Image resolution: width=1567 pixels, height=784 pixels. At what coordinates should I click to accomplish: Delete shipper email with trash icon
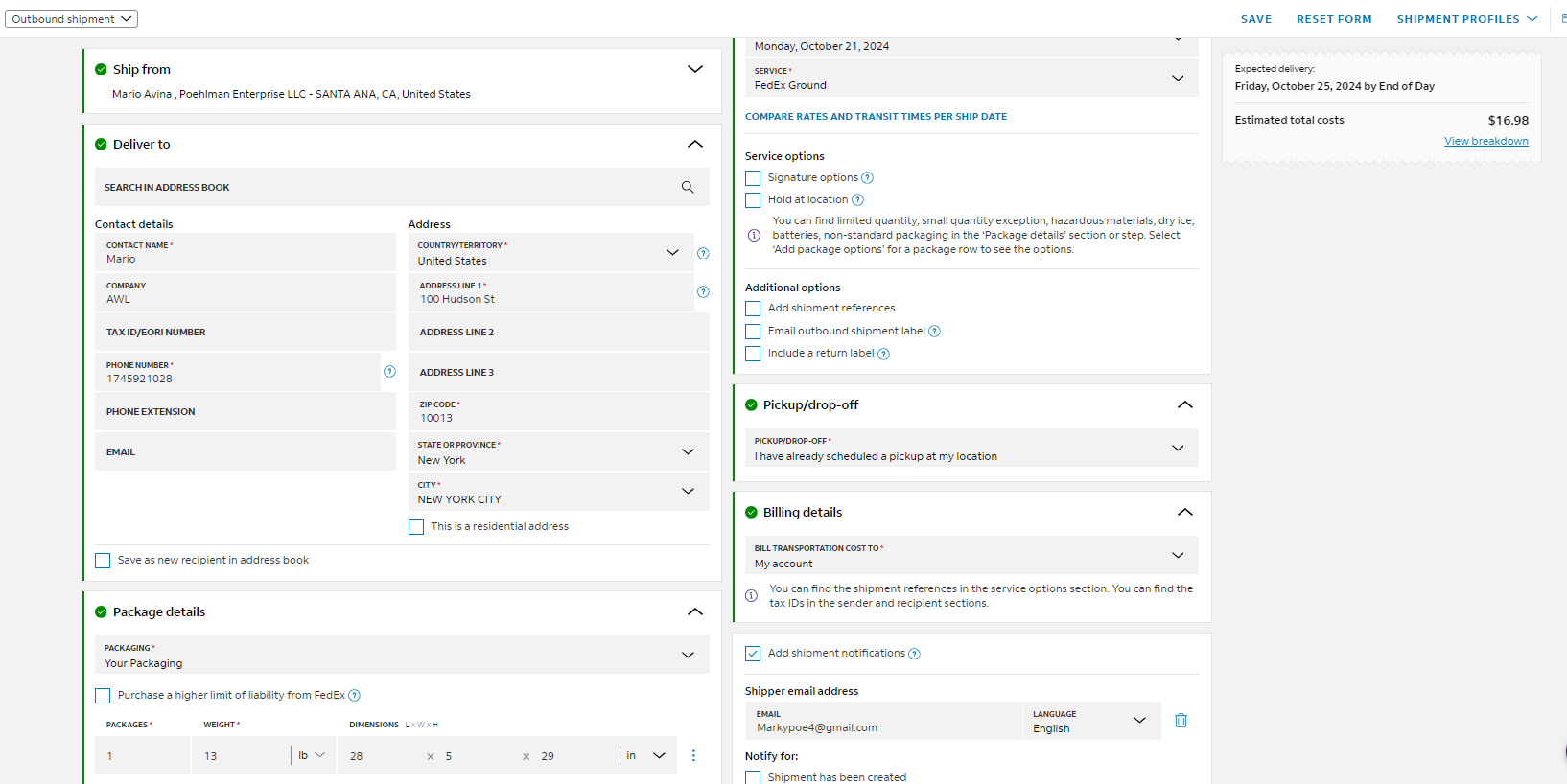[x=1181, y=720]
